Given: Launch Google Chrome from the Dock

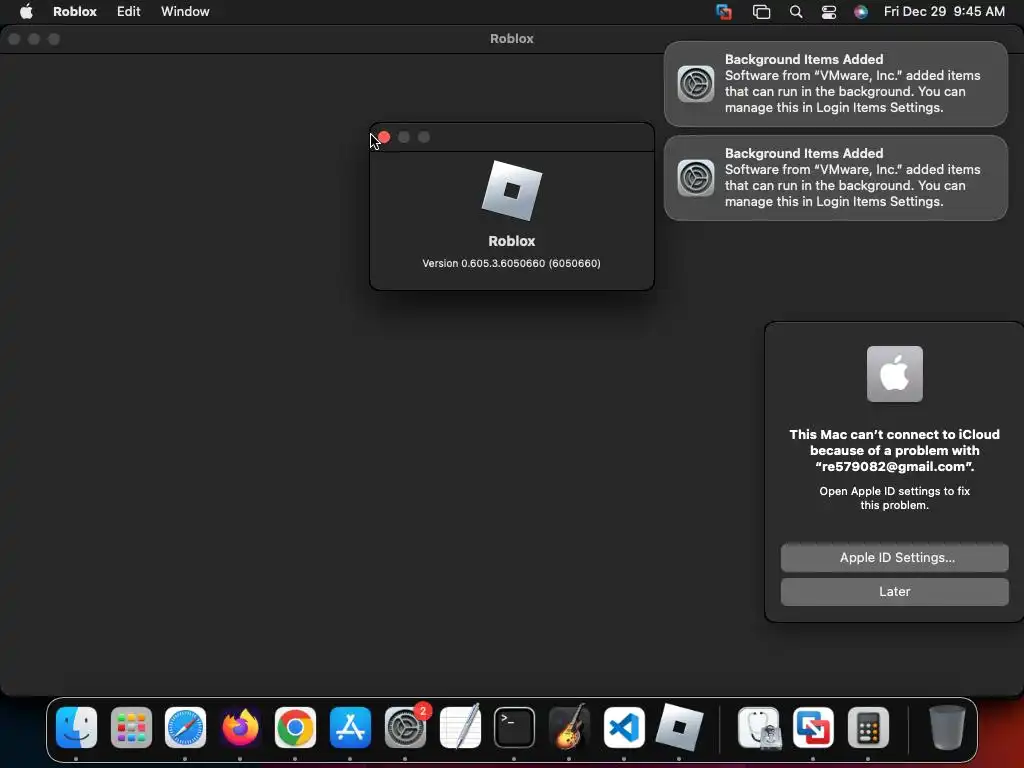Looking at the screenshot, I should [295, 727].
